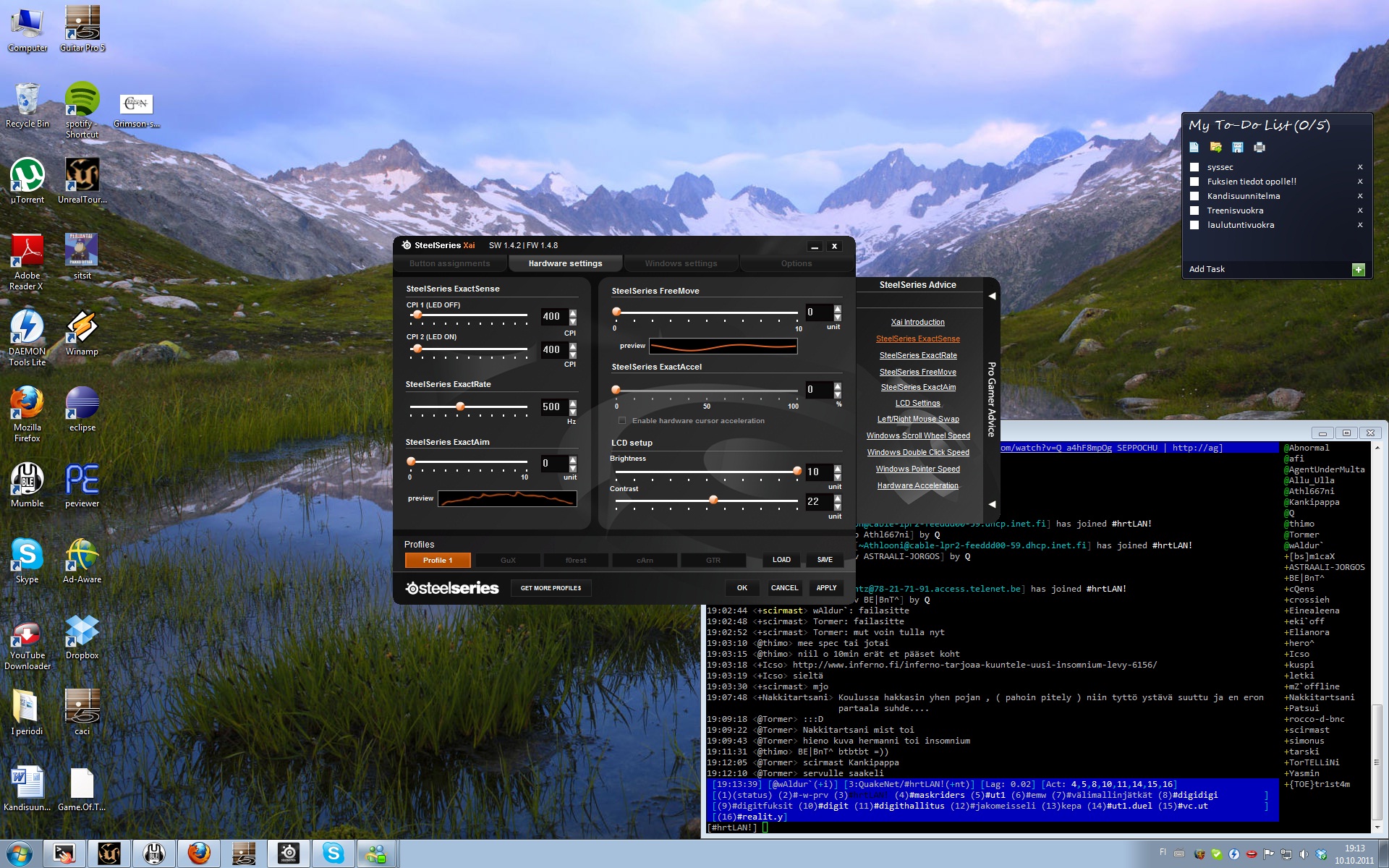Open the SteelSeries FreeMove advice link
Image resolution: width=1389 pixels, height=868 pixels.
pyautogui.click(x=917, y=372)
